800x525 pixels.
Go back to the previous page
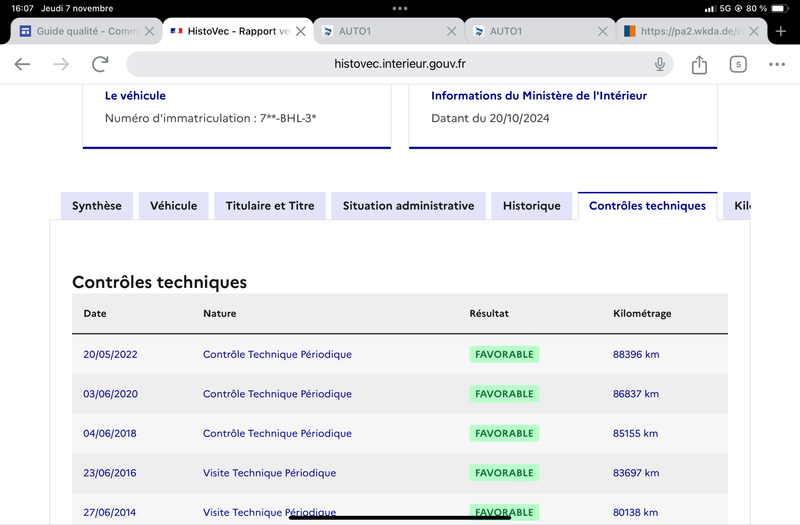tap(22, 64)
